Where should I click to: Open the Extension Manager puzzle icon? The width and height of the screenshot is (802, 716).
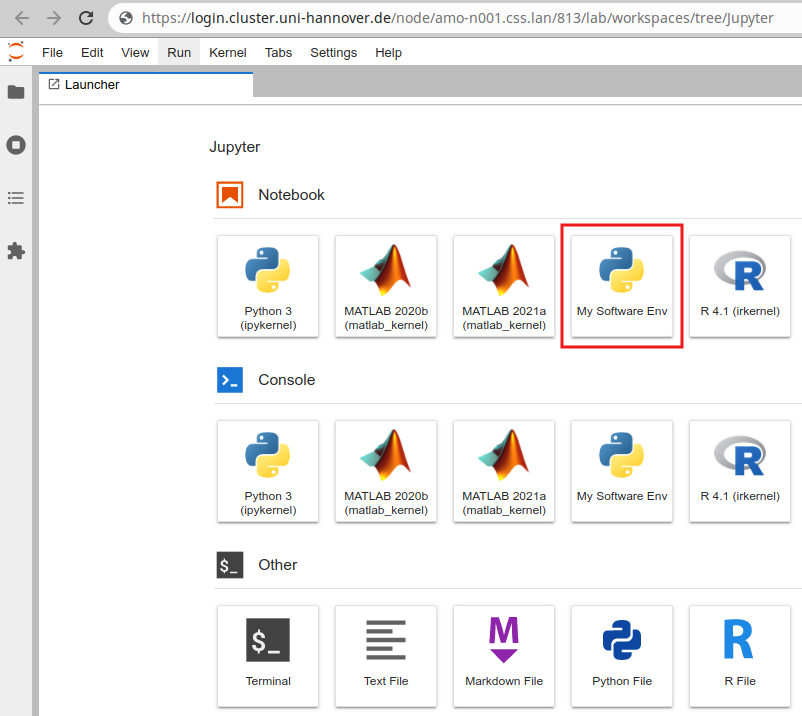click(x=16, y=251)
